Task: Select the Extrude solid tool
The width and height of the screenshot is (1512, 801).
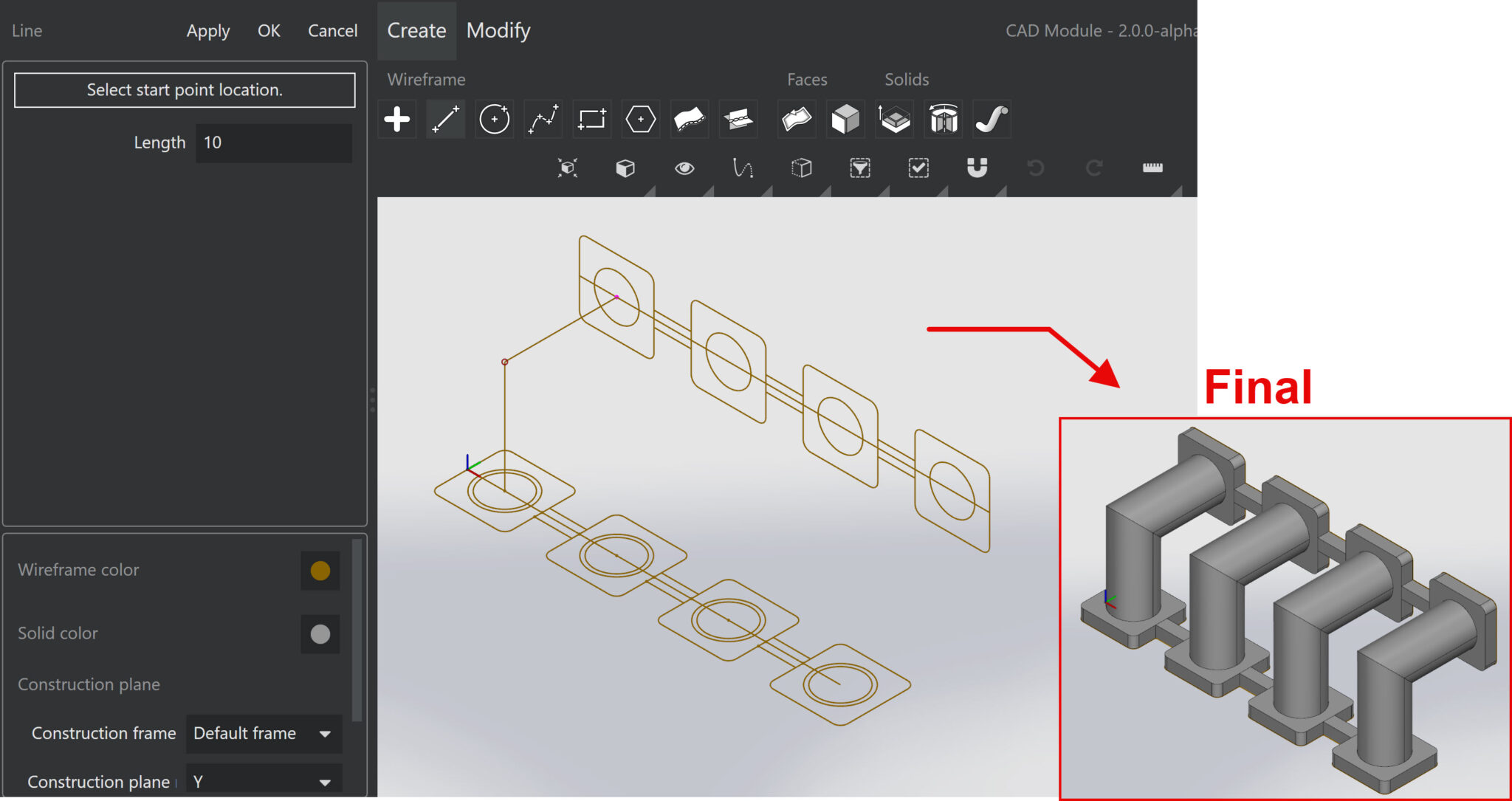Action: (895, 119)
